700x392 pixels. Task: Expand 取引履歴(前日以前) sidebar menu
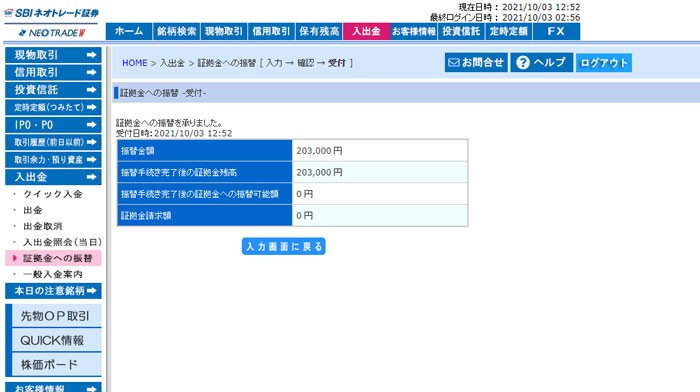tap(53, 142)
